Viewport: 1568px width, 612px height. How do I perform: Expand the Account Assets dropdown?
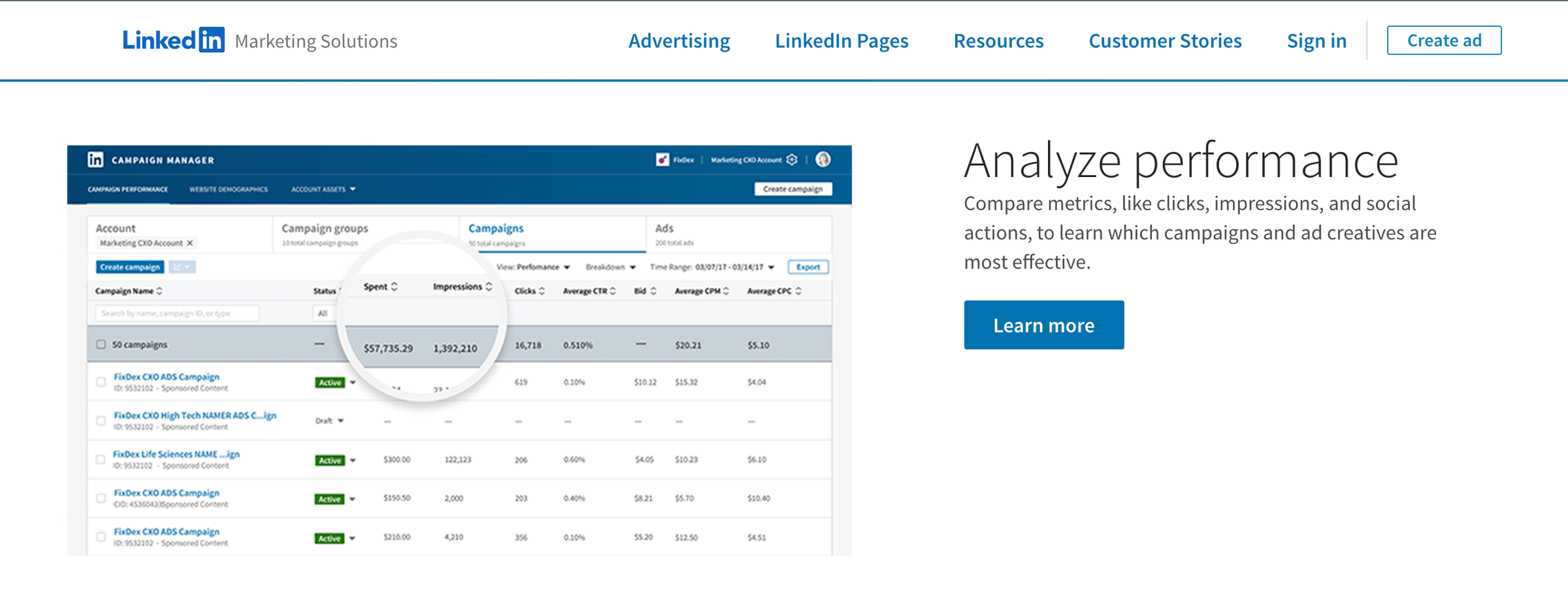point(323,189)
